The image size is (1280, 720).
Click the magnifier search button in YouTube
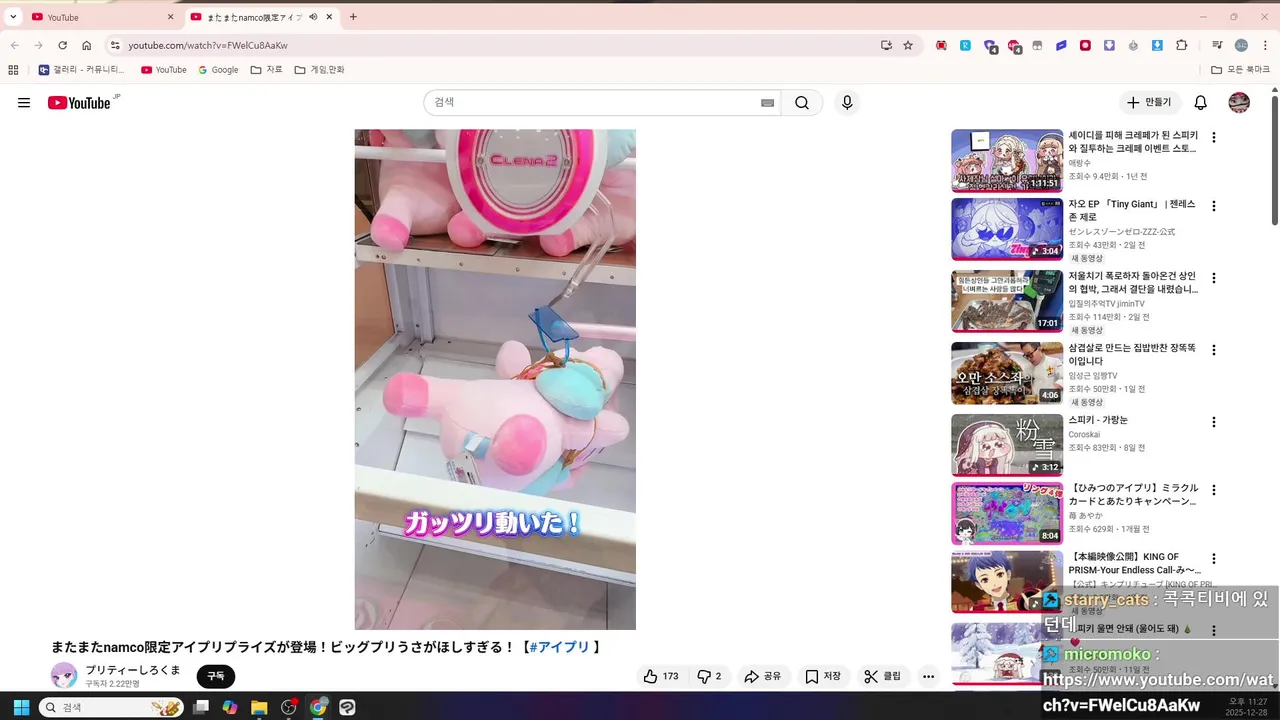tap(802, 103)
